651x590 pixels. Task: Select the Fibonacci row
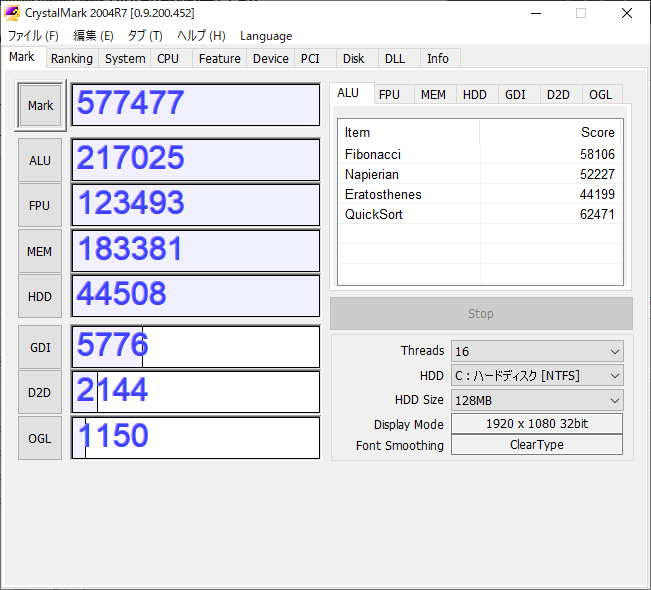[x=480, y=154]
